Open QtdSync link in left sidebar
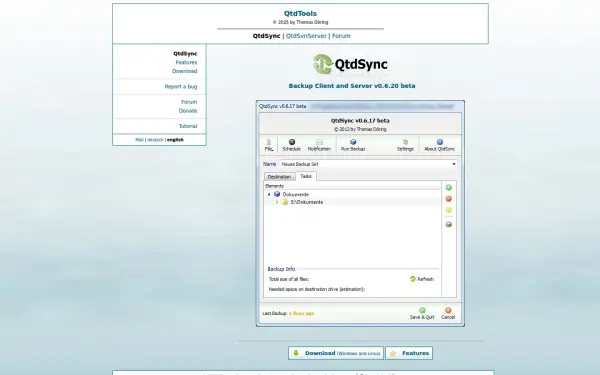This screenshot has width=600, height=375. click(x=185, y=54)
